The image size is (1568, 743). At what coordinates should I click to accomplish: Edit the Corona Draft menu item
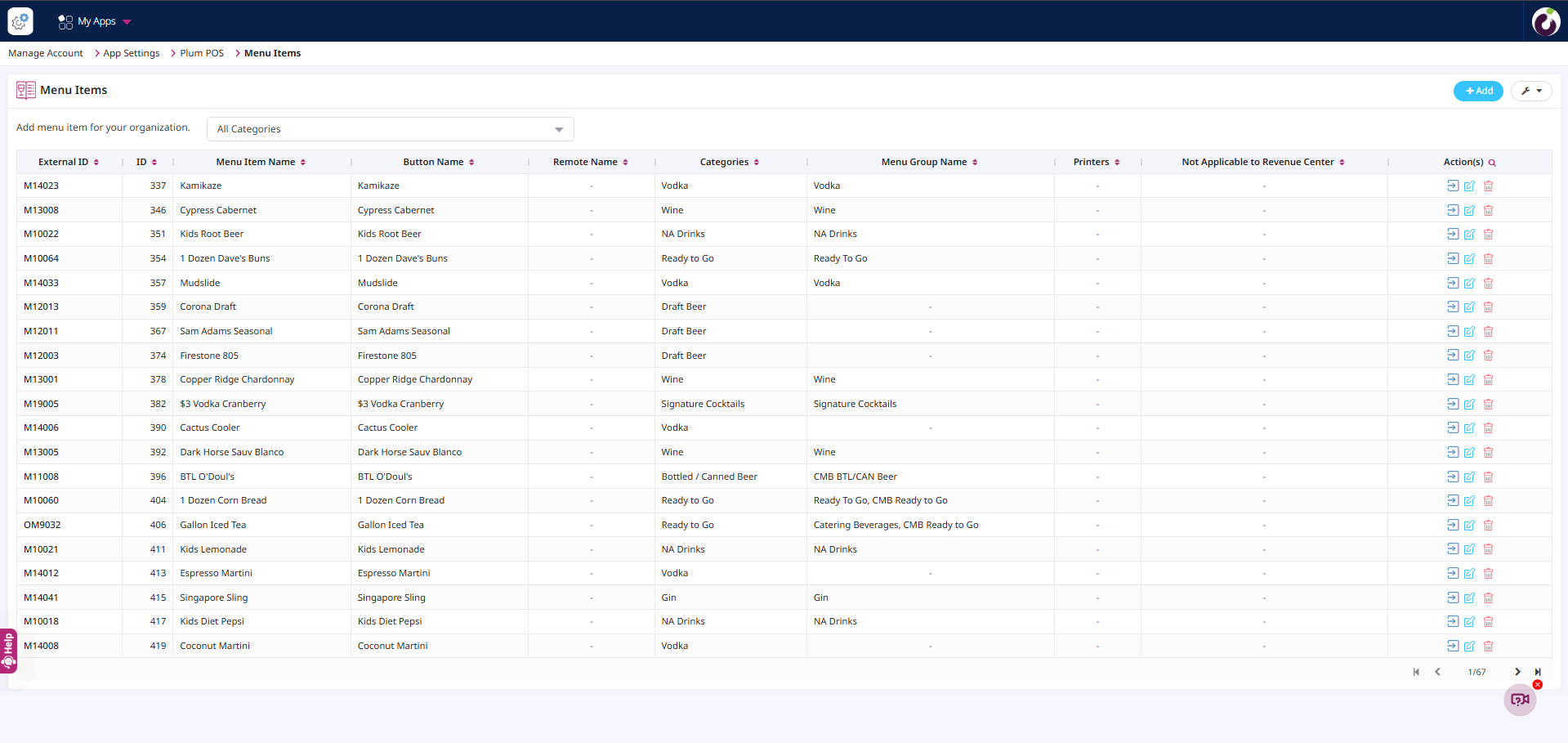tap(1469, 307)
